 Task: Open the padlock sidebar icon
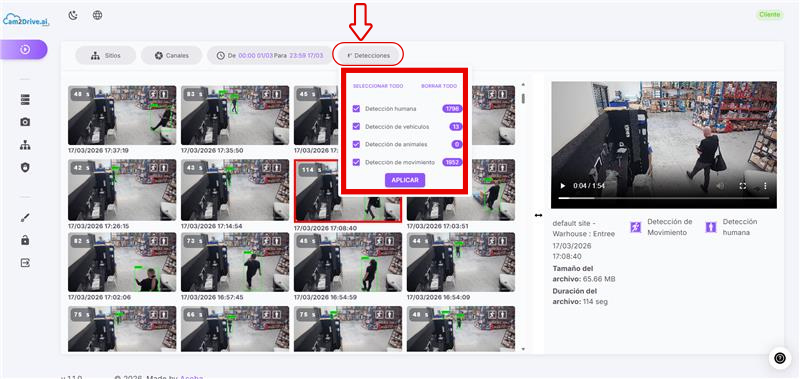coord(25,240)
